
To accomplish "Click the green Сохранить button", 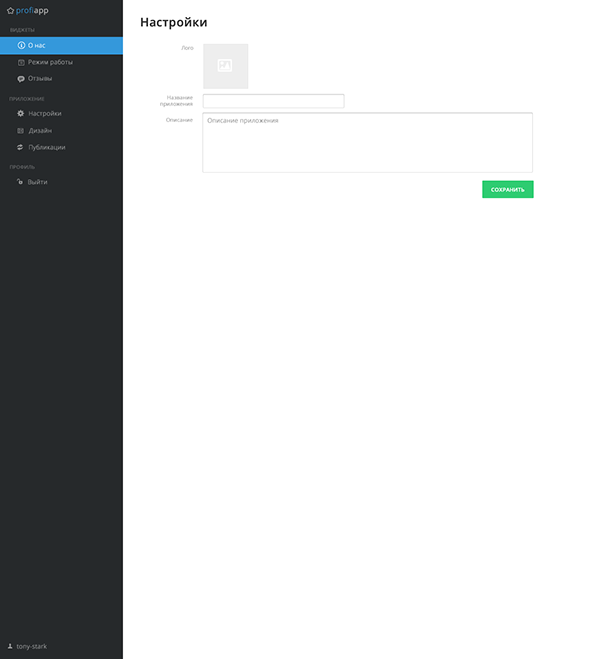I will pyautogui.click(x=508, y=190).
